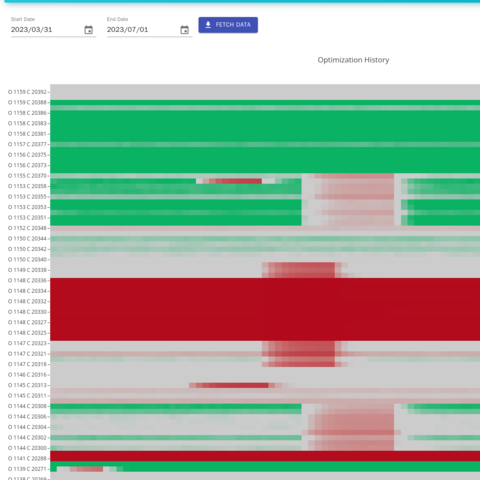Open the End Date calendar picker icon
The height and width of the screenshot is (480, 480).
[184, 30]
